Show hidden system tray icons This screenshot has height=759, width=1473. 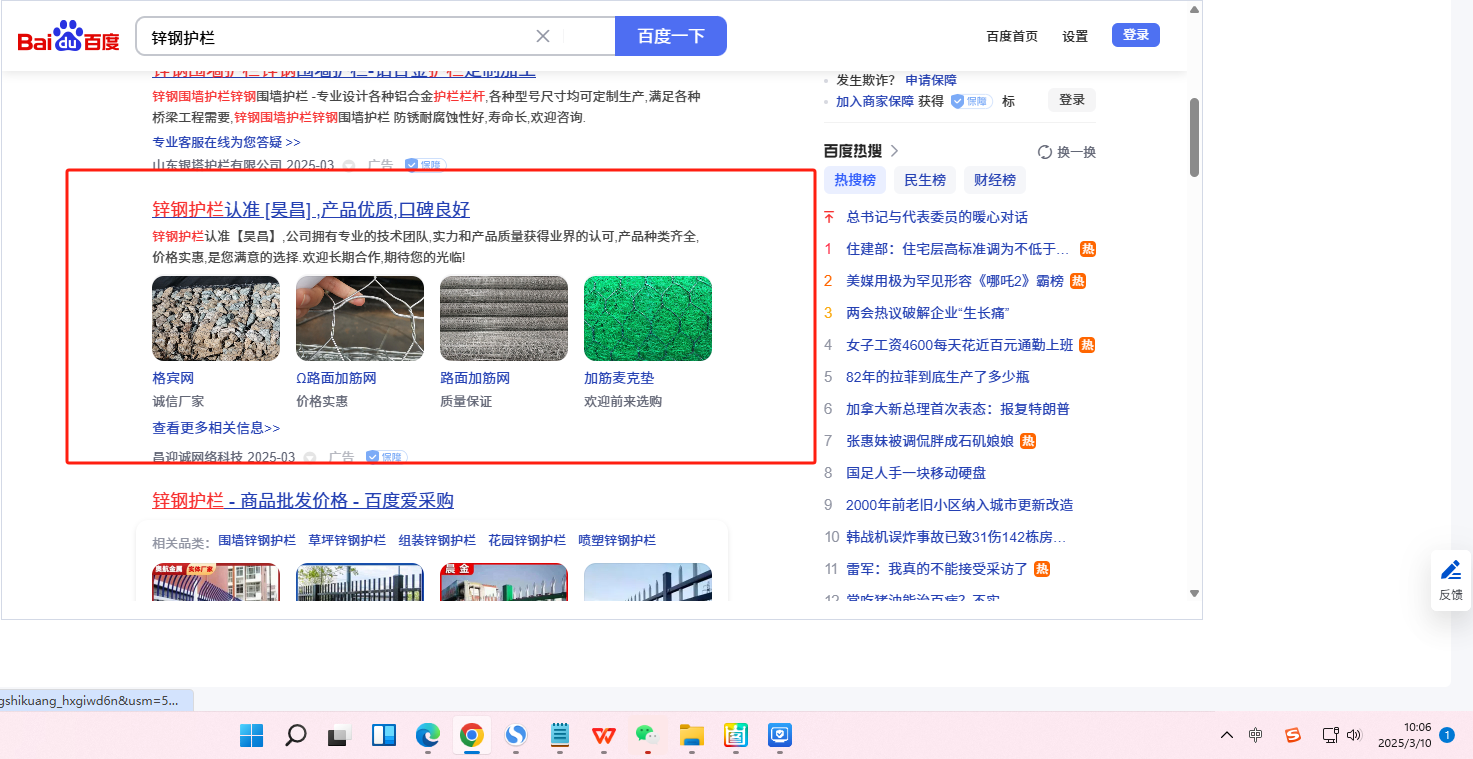(1227, 735)
